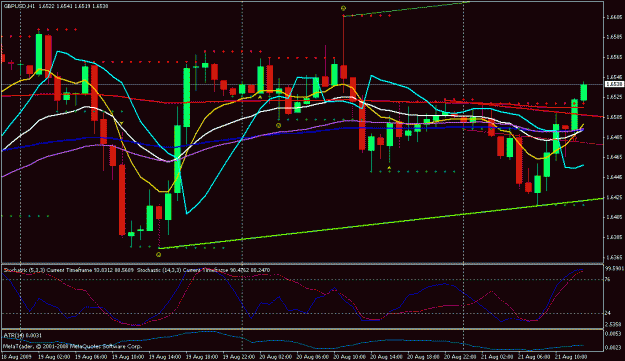Select the latest green candle at the current price line

point(584,92)
